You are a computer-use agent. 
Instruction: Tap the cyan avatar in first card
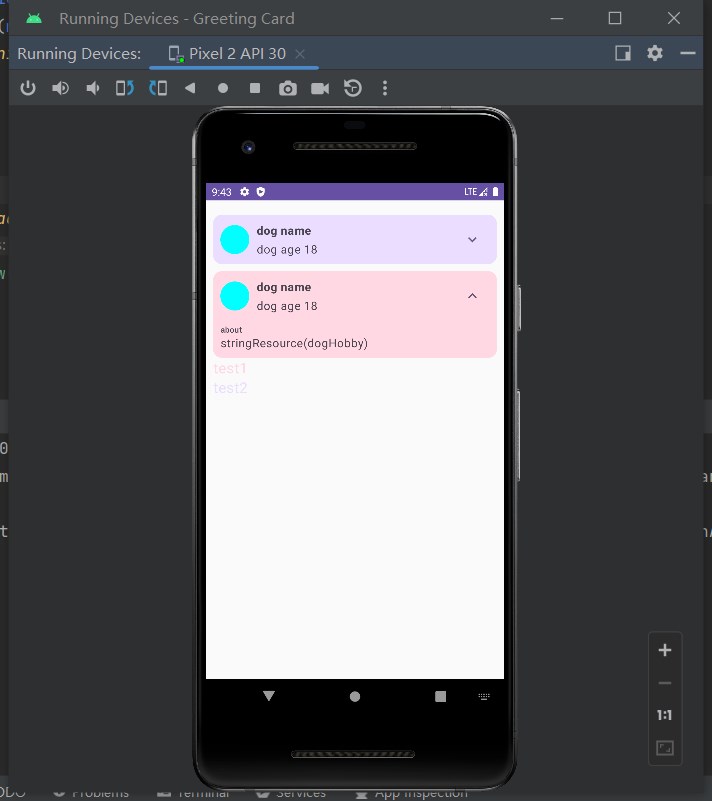point(234,240)
